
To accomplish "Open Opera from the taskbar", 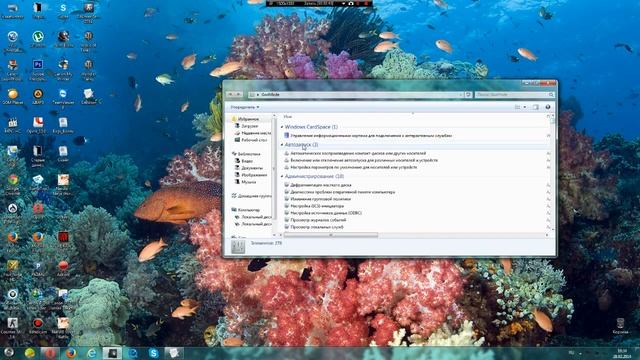I will [x=50, y=353].
